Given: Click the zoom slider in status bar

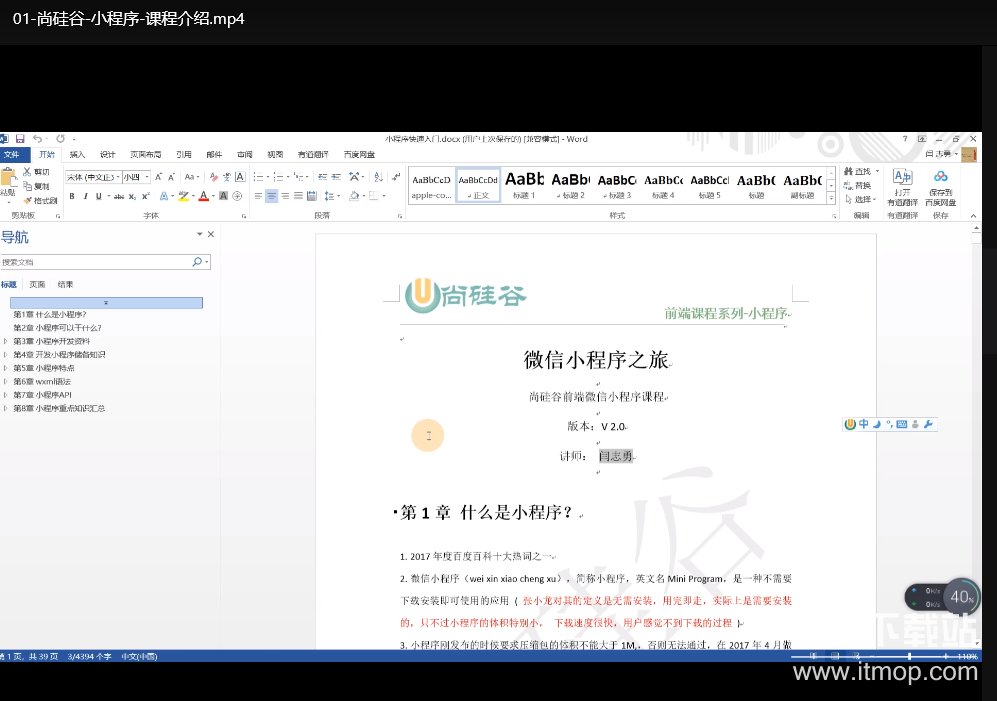Looking at the screenshot, I should point(908,656).
